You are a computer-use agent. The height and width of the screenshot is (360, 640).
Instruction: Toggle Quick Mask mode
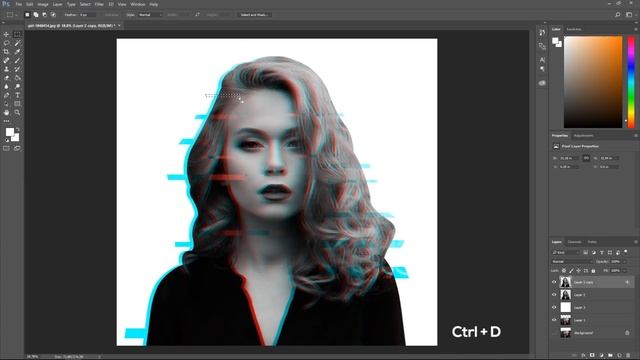6,149
